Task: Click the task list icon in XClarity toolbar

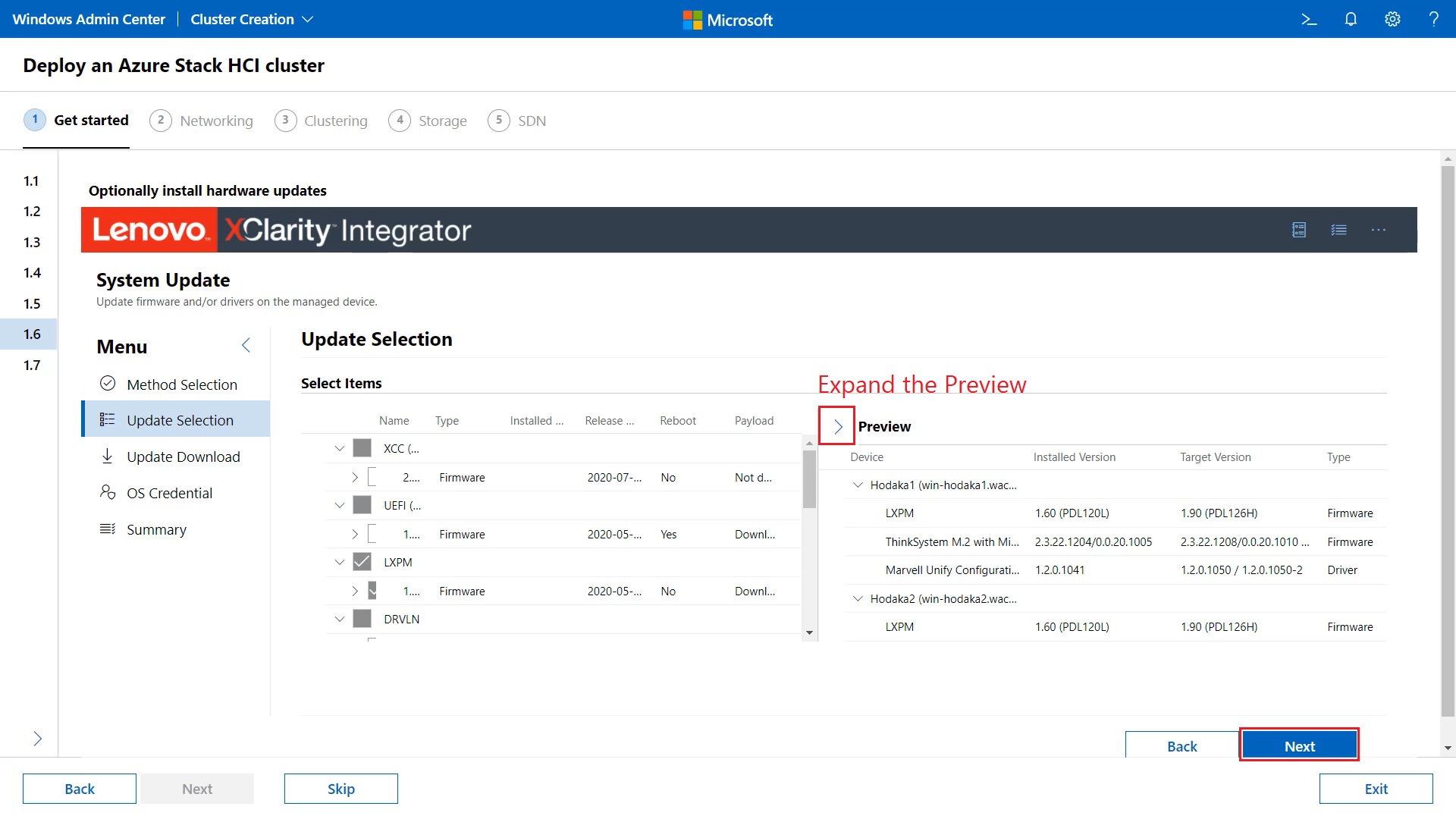Action: tap(1339, 230)
